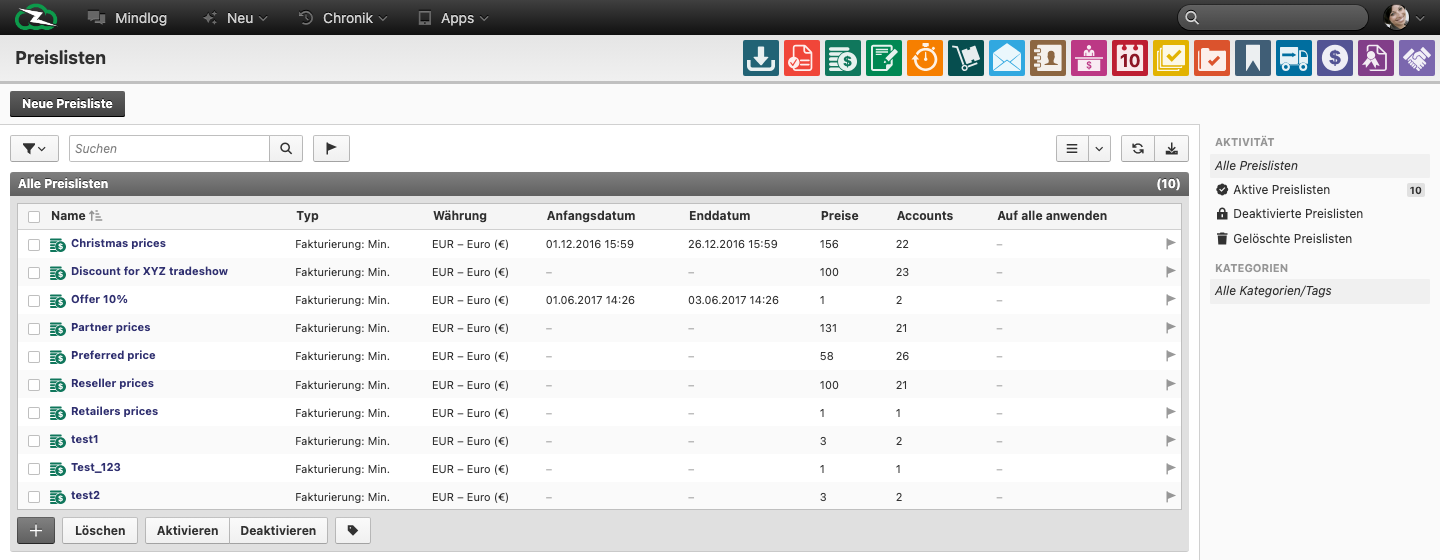Viewport: 1440px width, 560px height.
Task: Toggle the select-all checkbox in table header
Action: coord(34,216)
